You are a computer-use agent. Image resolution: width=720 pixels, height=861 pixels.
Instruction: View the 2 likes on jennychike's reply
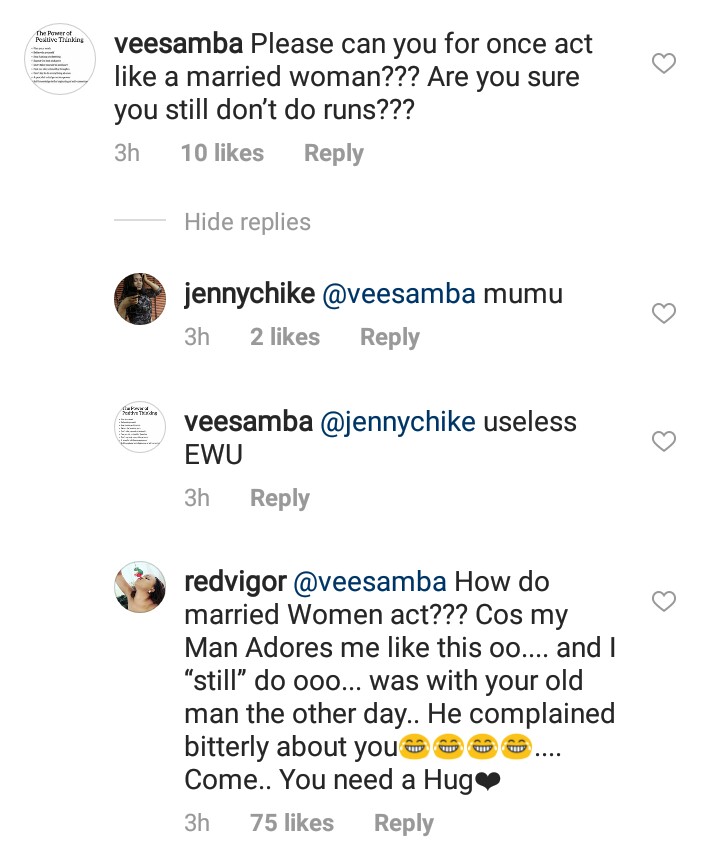pyautogui.click(x=285, y=338)
